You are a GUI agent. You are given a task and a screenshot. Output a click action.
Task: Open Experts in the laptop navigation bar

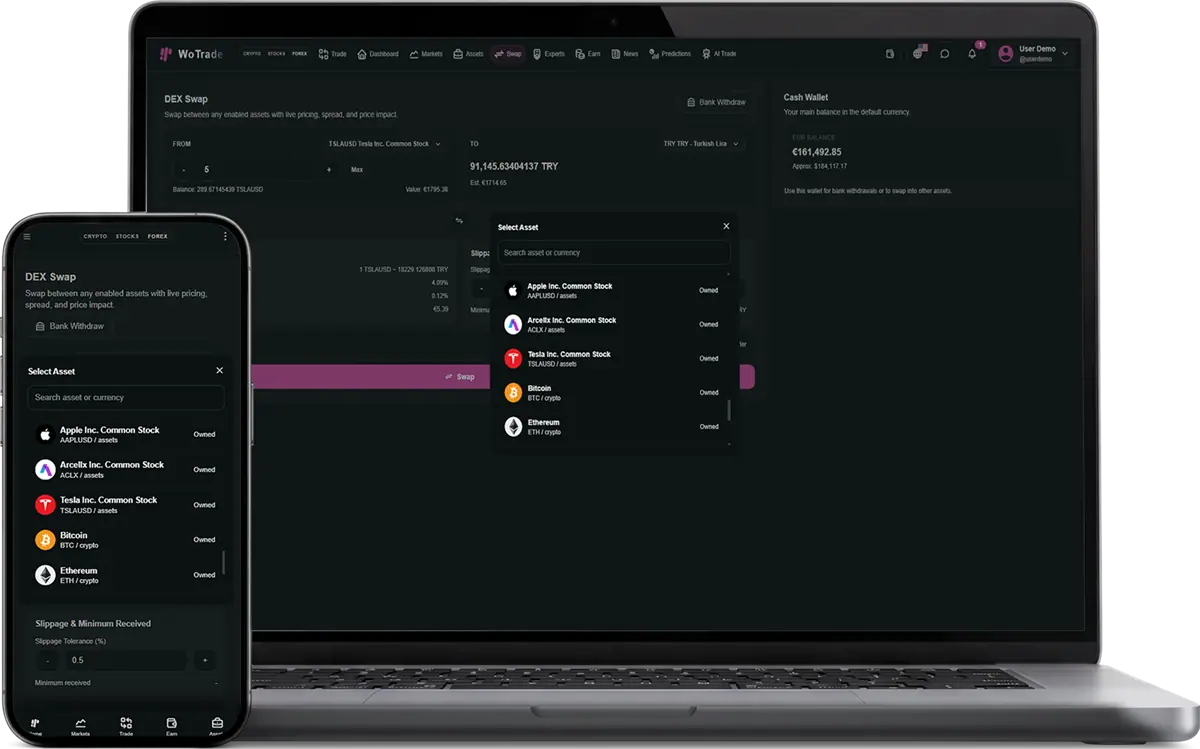click(549, 54)
